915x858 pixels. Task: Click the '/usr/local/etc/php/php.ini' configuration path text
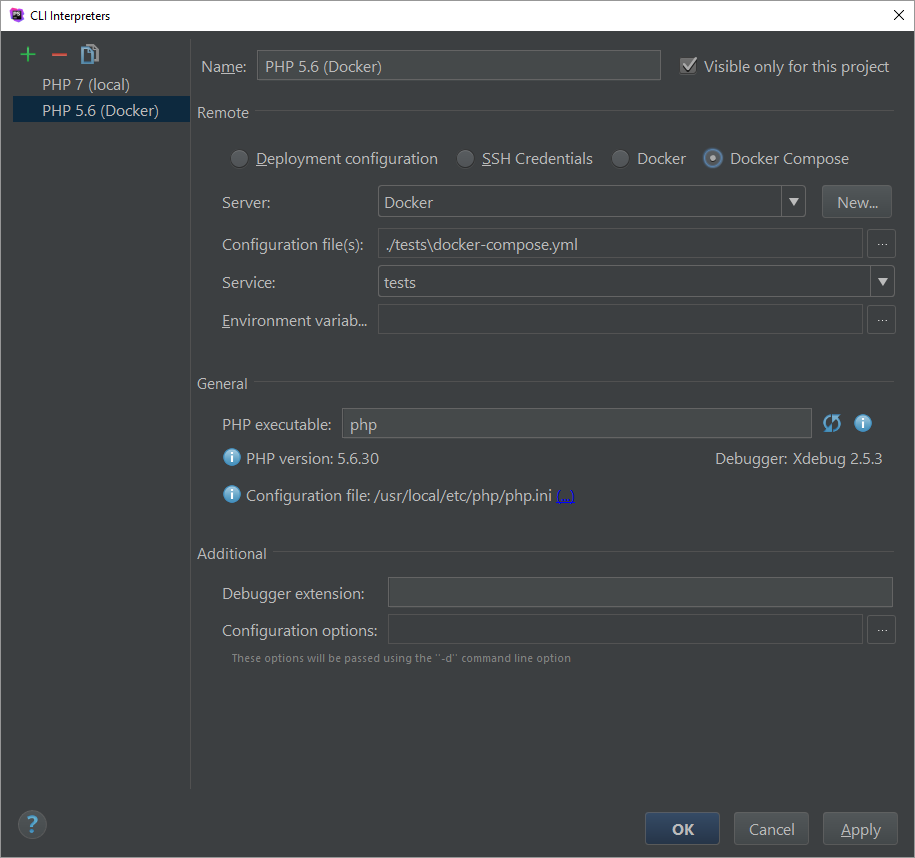463,496
